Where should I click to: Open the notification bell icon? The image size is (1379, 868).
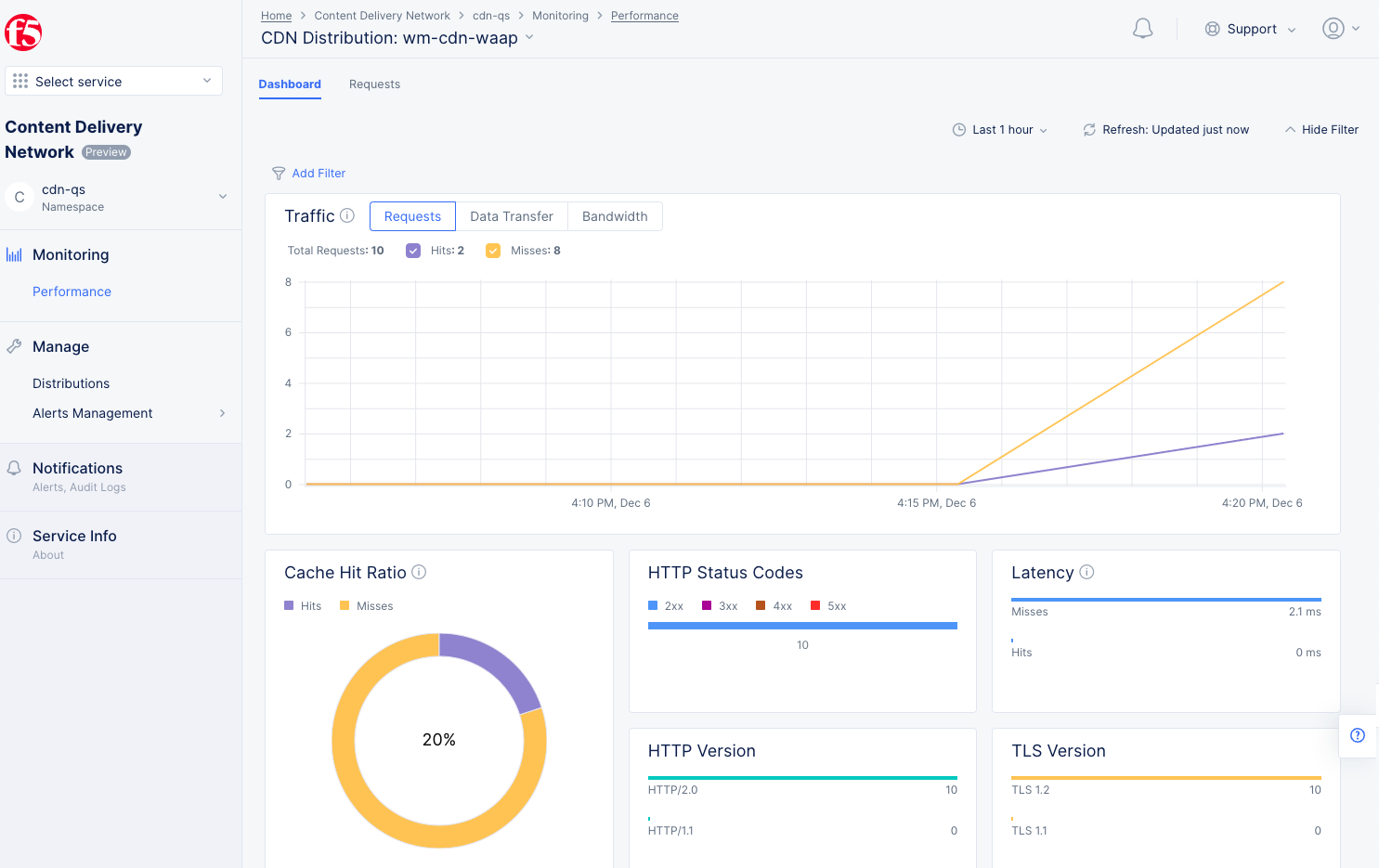tap(1142, 28)
